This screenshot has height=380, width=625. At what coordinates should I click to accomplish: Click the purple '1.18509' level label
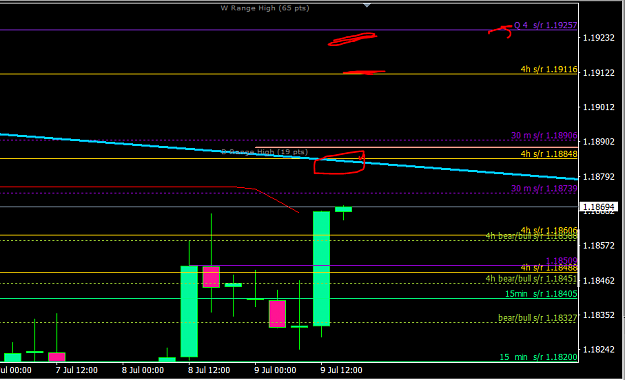pos(561,261)
